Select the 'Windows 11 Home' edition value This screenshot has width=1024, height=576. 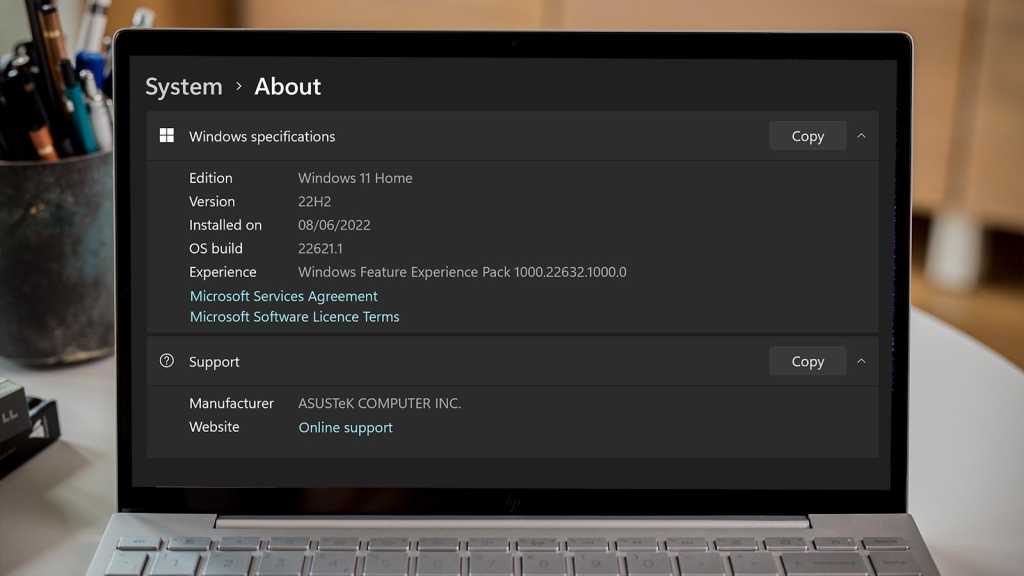[355, 178]
